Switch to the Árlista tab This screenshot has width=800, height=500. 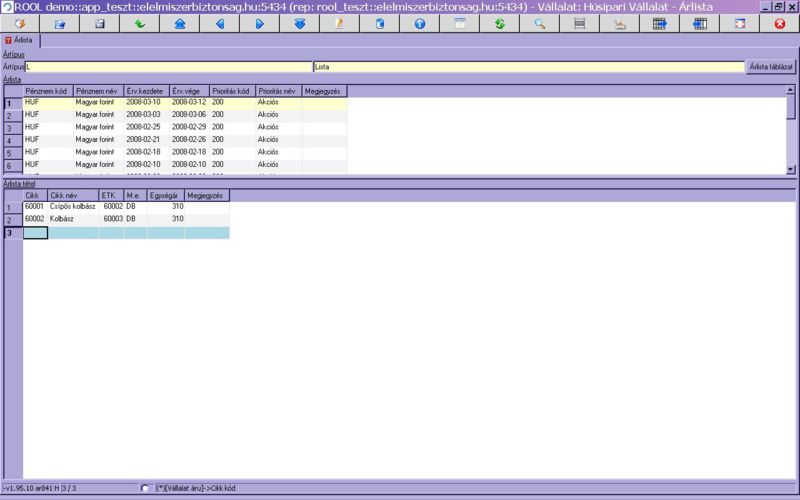pos(20,41)
